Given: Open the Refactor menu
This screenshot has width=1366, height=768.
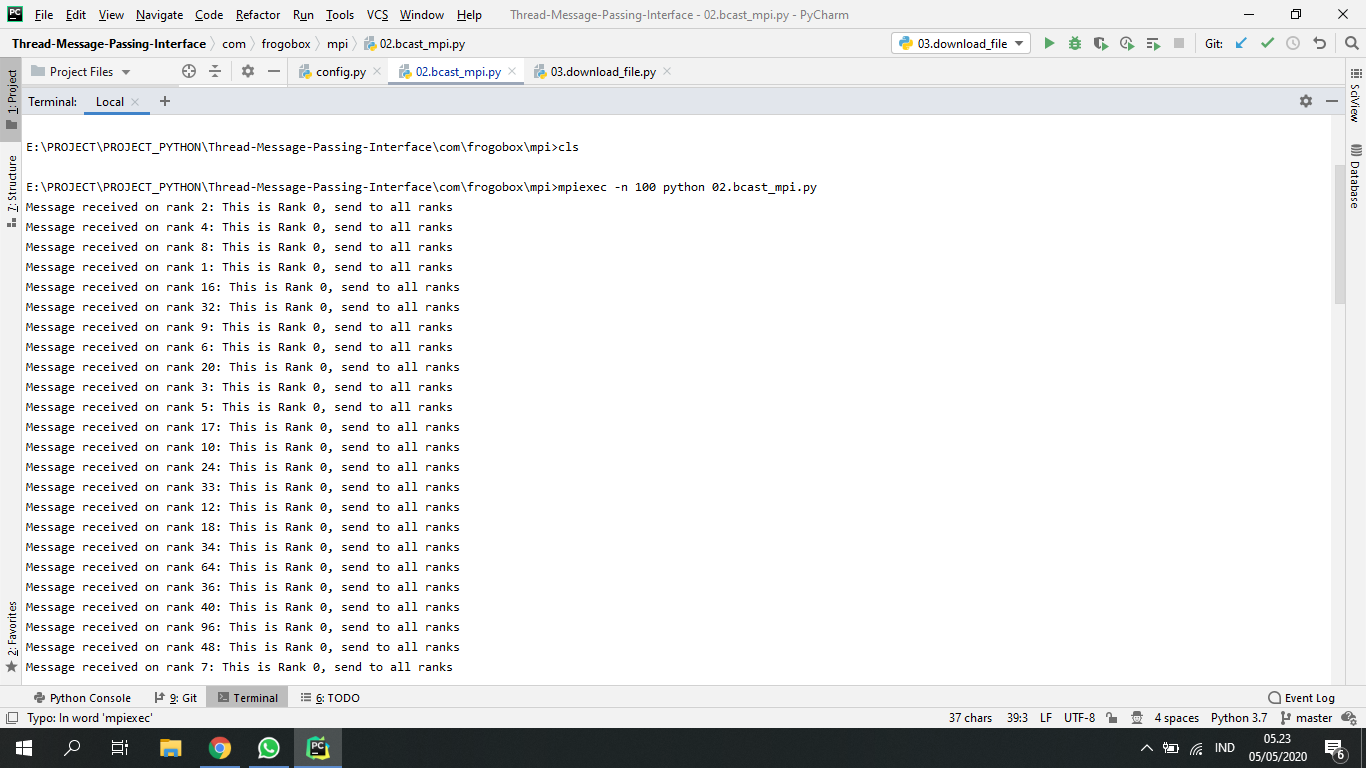Looking at the screenshot, I should coord(258,15).
